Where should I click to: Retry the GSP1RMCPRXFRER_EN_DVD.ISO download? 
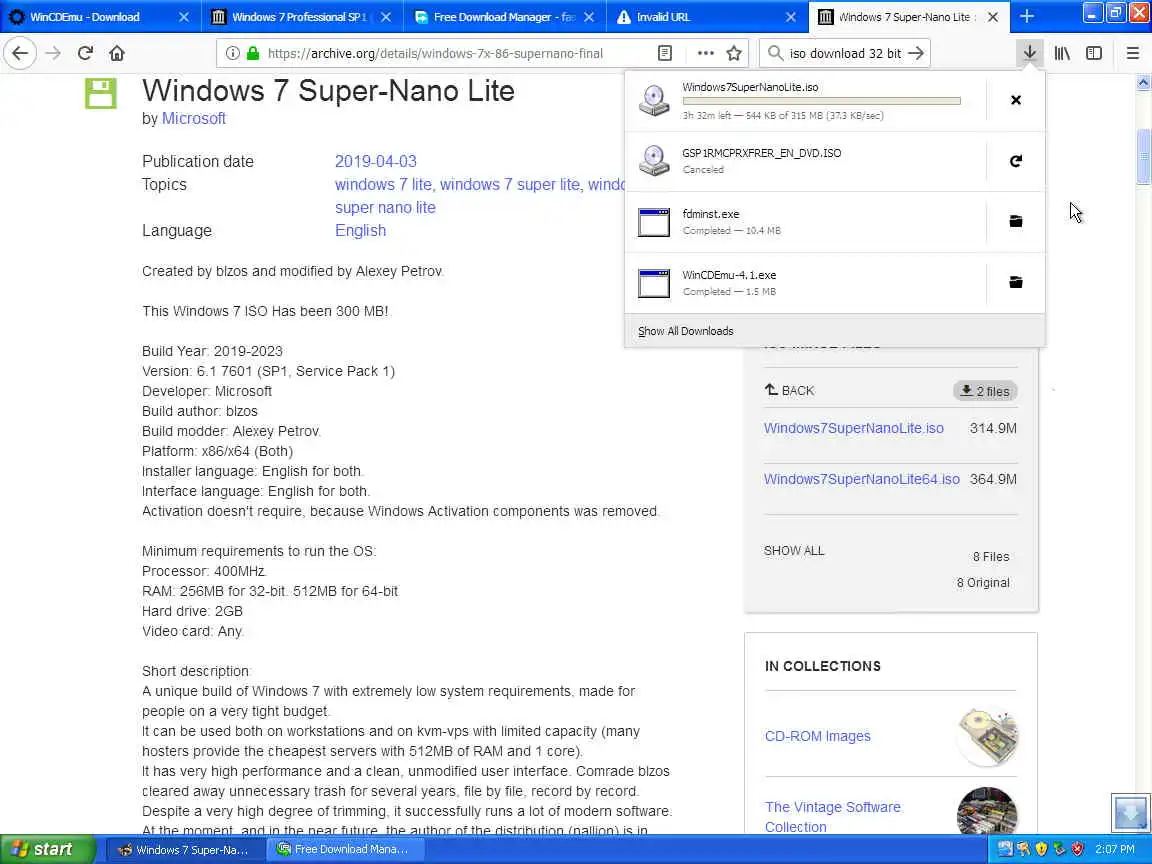click(x=1016, y=161)
